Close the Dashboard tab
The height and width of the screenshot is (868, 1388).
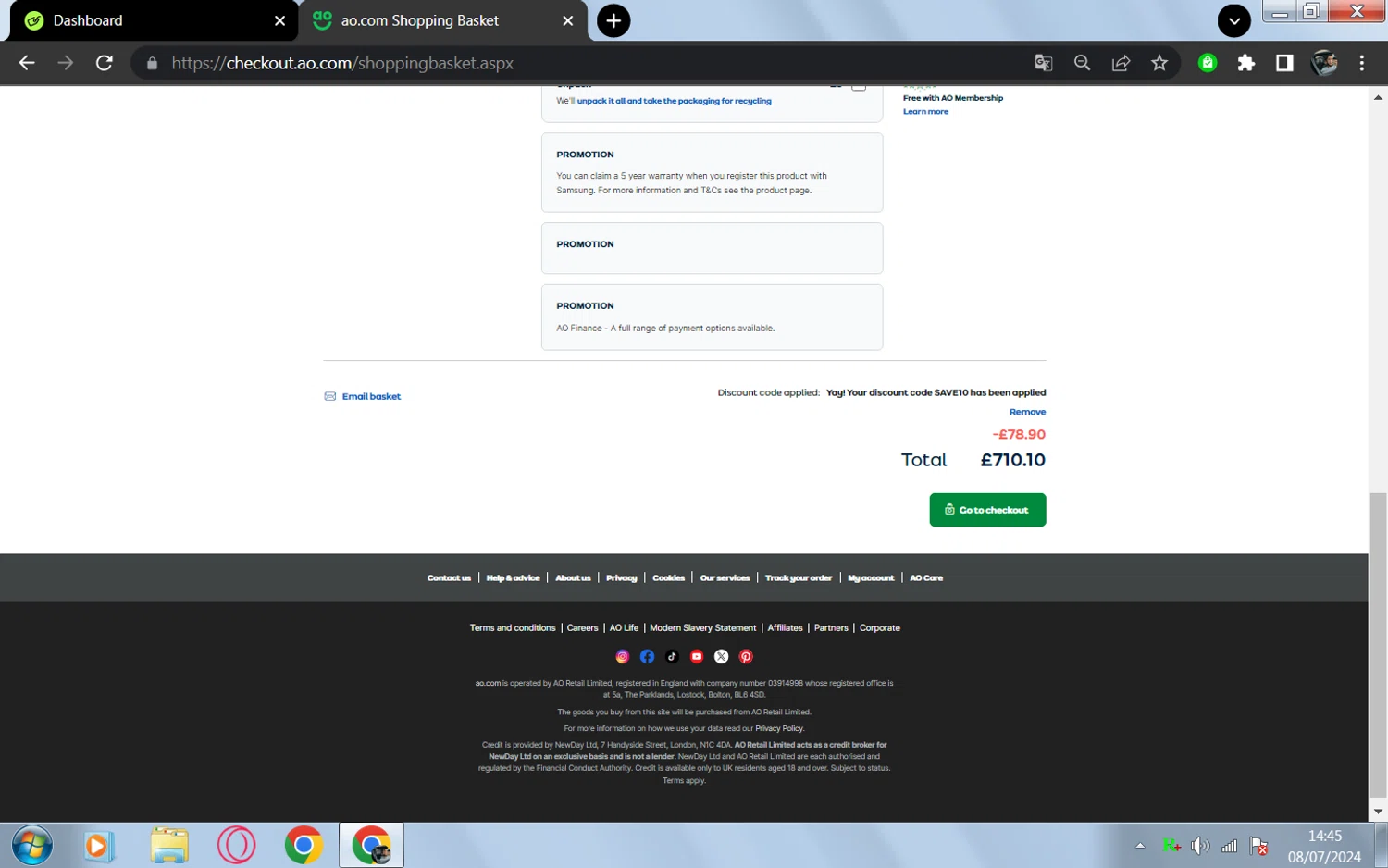pyautogui.click(x=279, y=20)
